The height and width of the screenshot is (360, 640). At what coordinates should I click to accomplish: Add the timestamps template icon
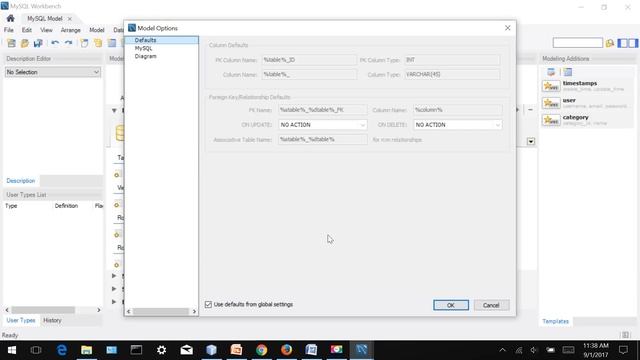point(551,86)
